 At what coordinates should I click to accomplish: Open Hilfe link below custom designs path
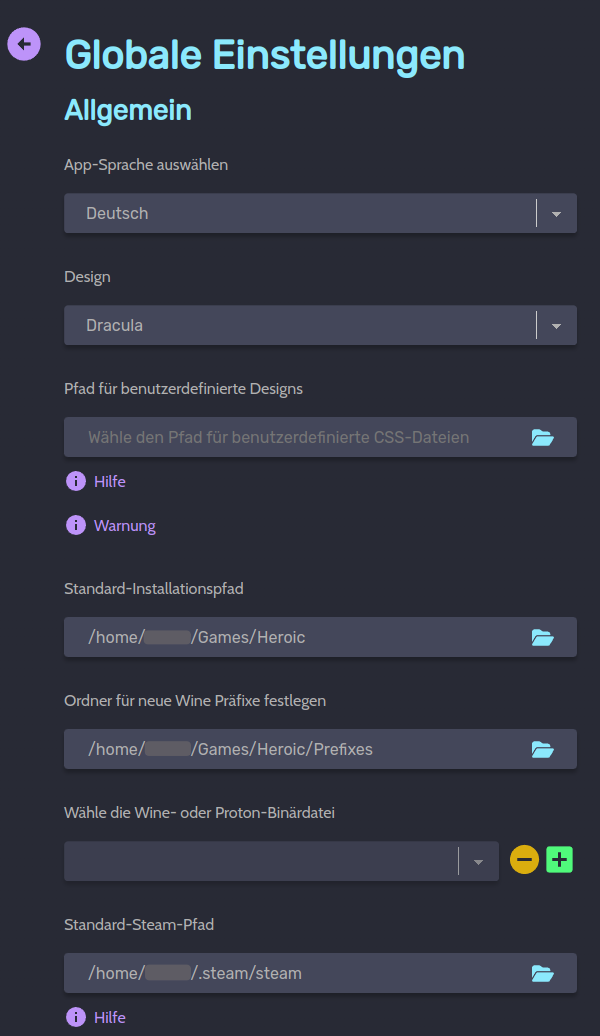(x=110, y=481)
